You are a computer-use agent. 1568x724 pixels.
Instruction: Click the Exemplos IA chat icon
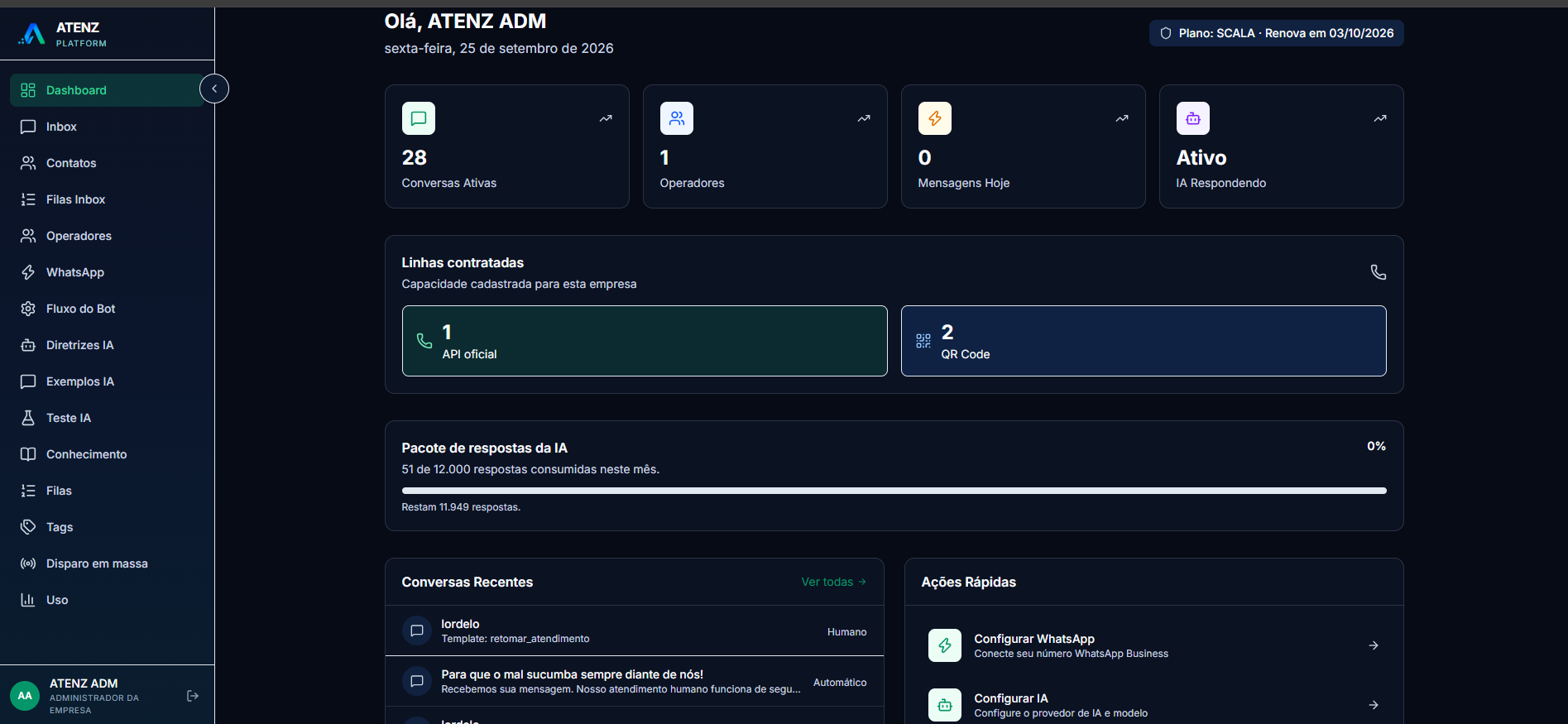click(28, 381)
